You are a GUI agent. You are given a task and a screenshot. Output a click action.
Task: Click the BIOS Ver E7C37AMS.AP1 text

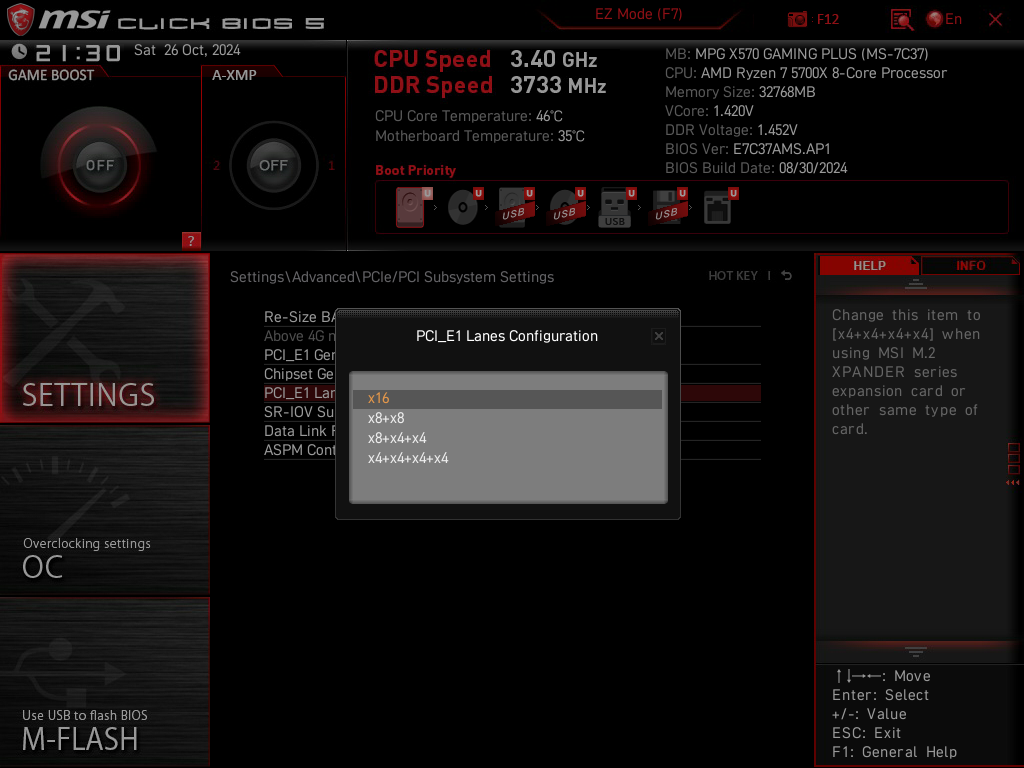[747, 149]
